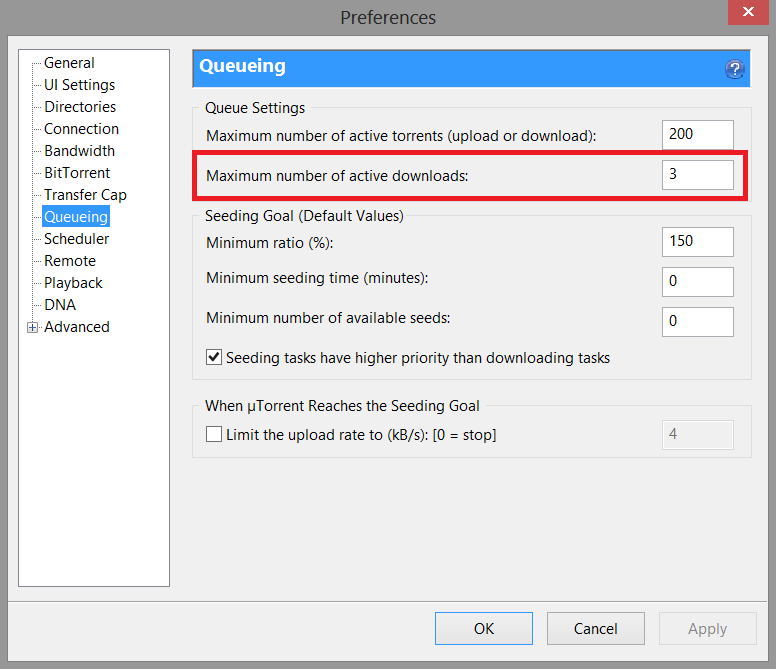
Task: Toggle seeding tasks higher priority checkbox
Action: click(214, 357)
